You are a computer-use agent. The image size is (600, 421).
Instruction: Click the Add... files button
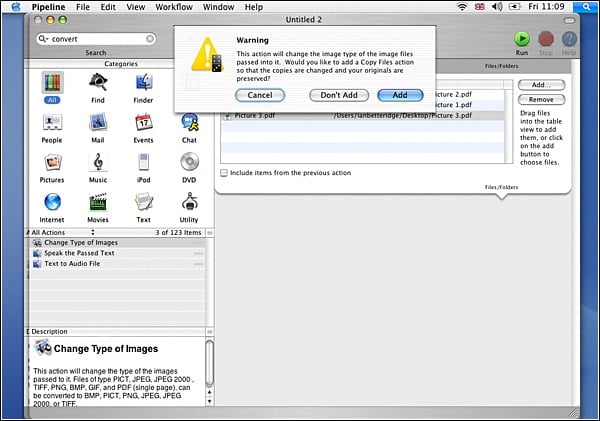(x=541, y=85)
